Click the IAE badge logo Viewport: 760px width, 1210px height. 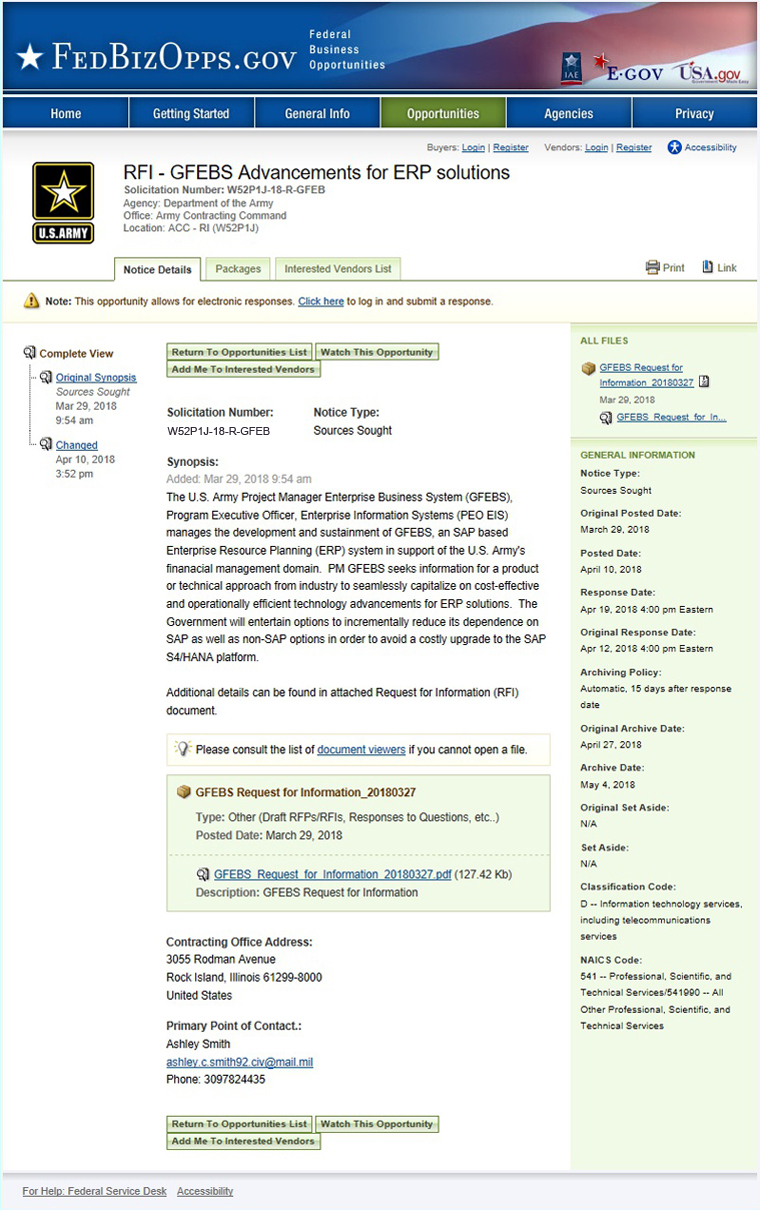(571, 69)
